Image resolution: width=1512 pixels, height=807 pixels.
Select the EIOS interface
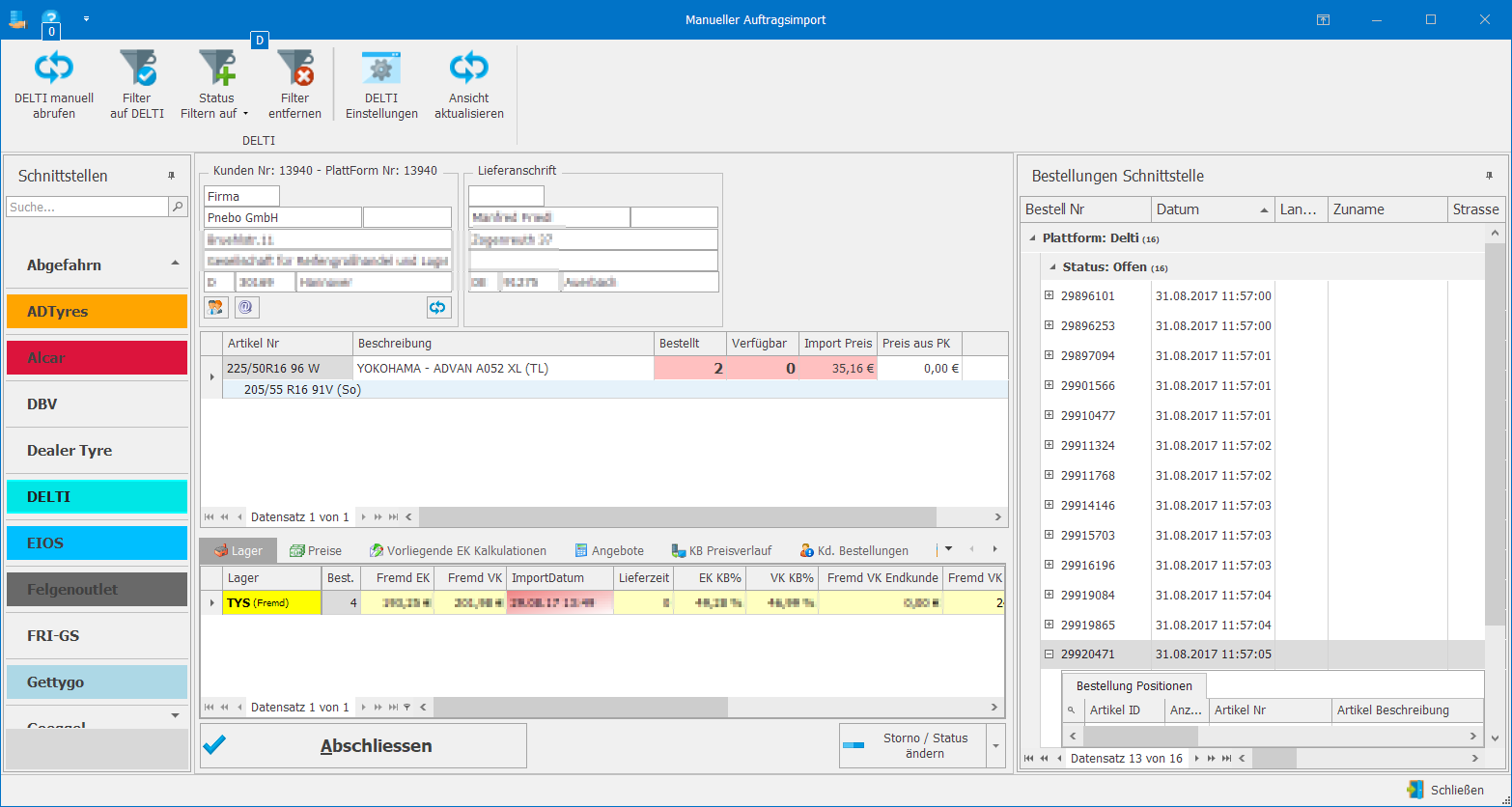[97, 543]
